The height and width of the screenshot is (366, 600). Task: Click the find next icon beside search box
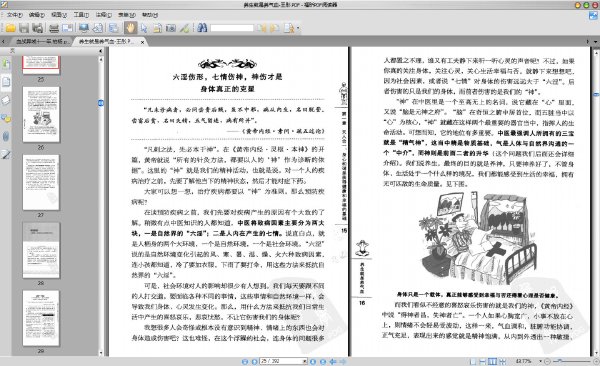click(274, 28)
